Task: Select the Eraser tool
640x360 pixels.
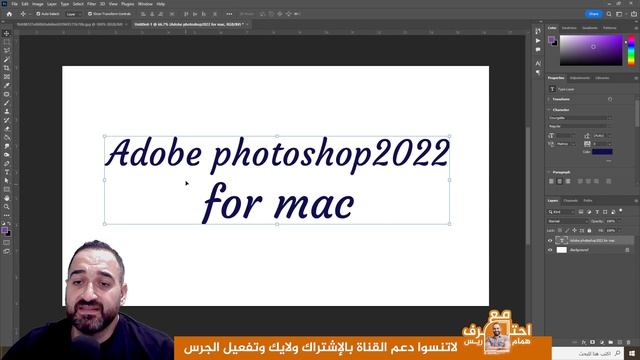Action: click(7, 129)
